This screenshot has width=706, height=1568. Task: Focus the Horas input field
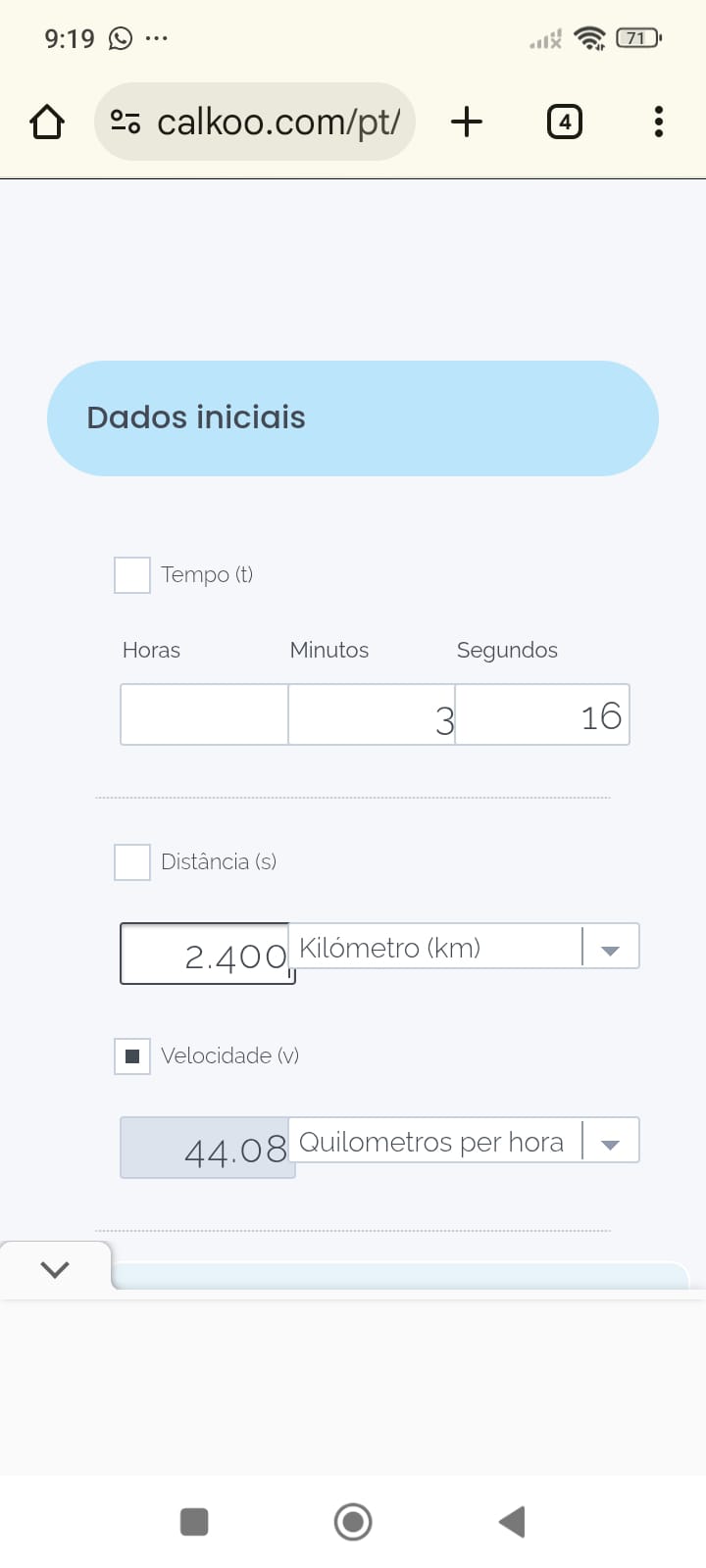[204, 714]
